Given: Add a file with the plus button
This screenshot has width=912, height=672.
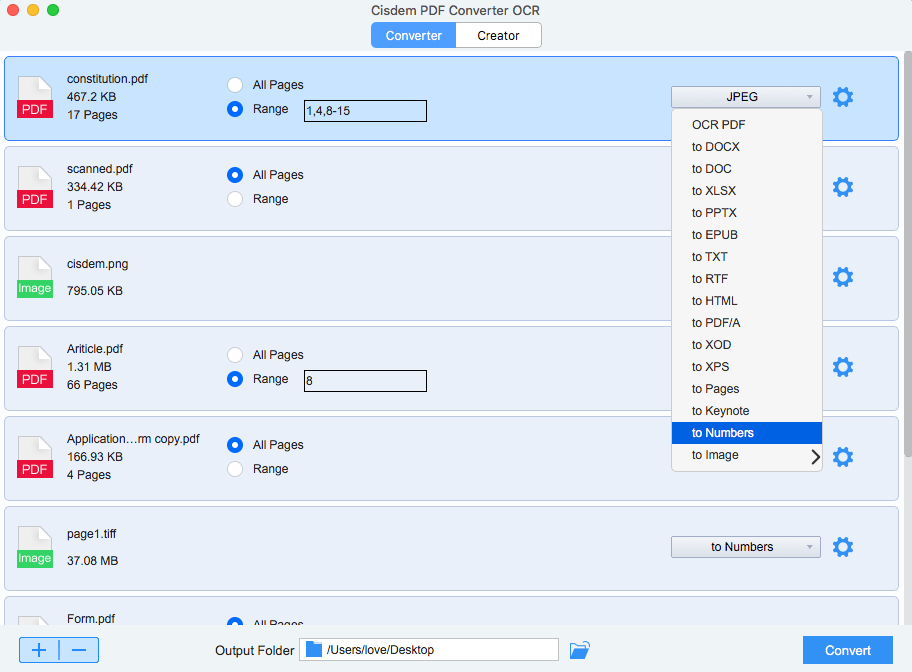Looking at the screenshot, I should (39, 650).
